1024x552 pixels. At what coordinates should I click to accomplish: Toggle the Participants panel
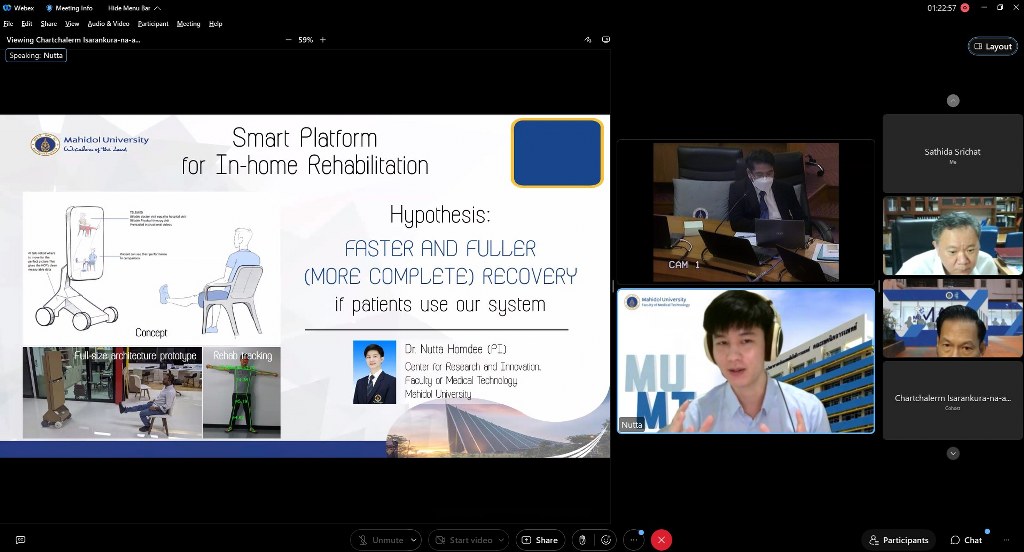click(x=898, y=540)
